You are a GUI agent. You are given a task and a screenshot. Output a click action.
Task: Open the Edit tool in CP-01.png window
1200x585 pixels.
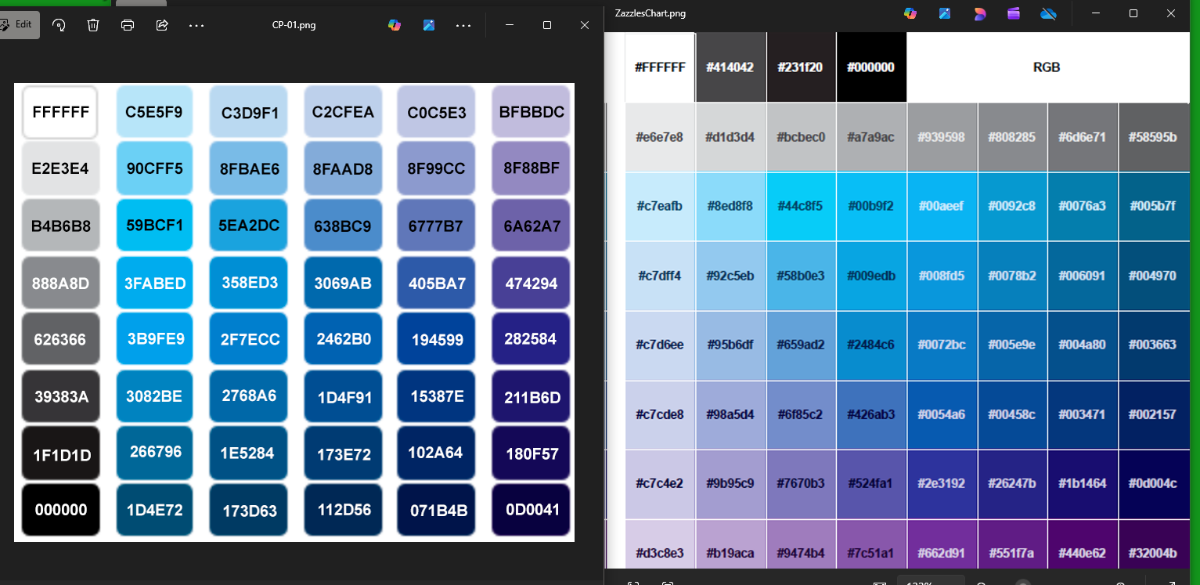click(x=19, y=25)
